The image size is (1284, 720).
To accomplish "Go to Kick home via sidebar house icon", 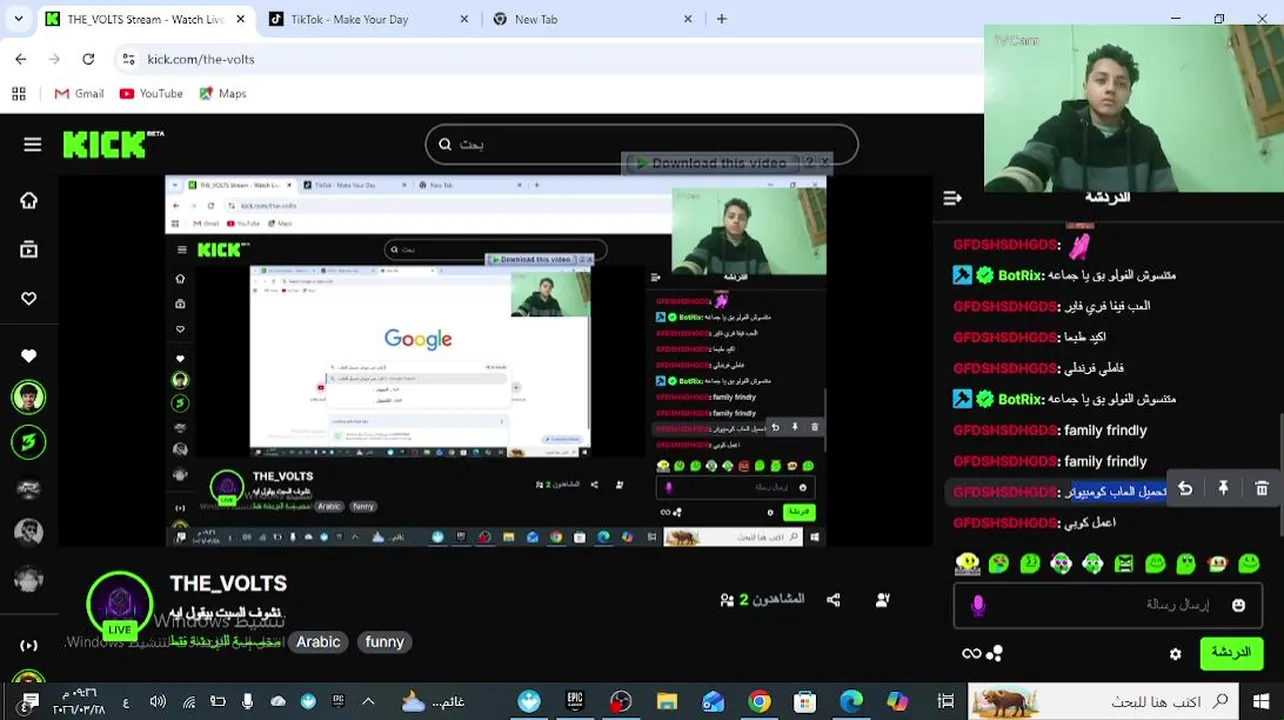I will click(x=29, y=200).
